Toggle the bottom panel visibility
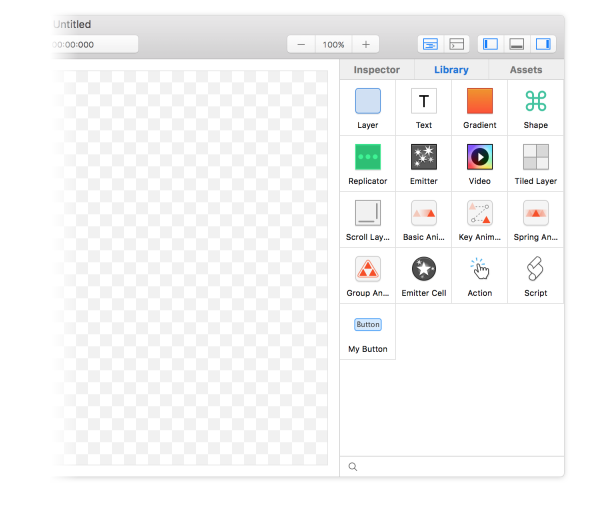This screenshot has height=507, width=600. pyautogui.click(x=517, y=44)
